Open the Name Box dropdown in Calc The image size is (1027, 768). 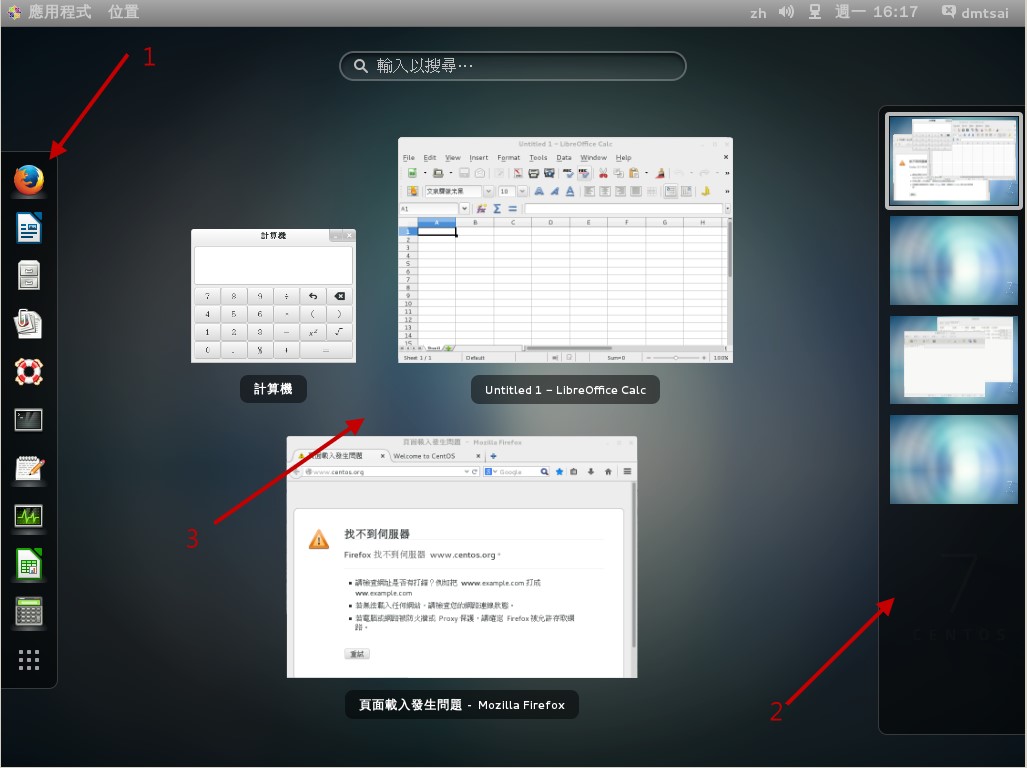tap(466, 208)
